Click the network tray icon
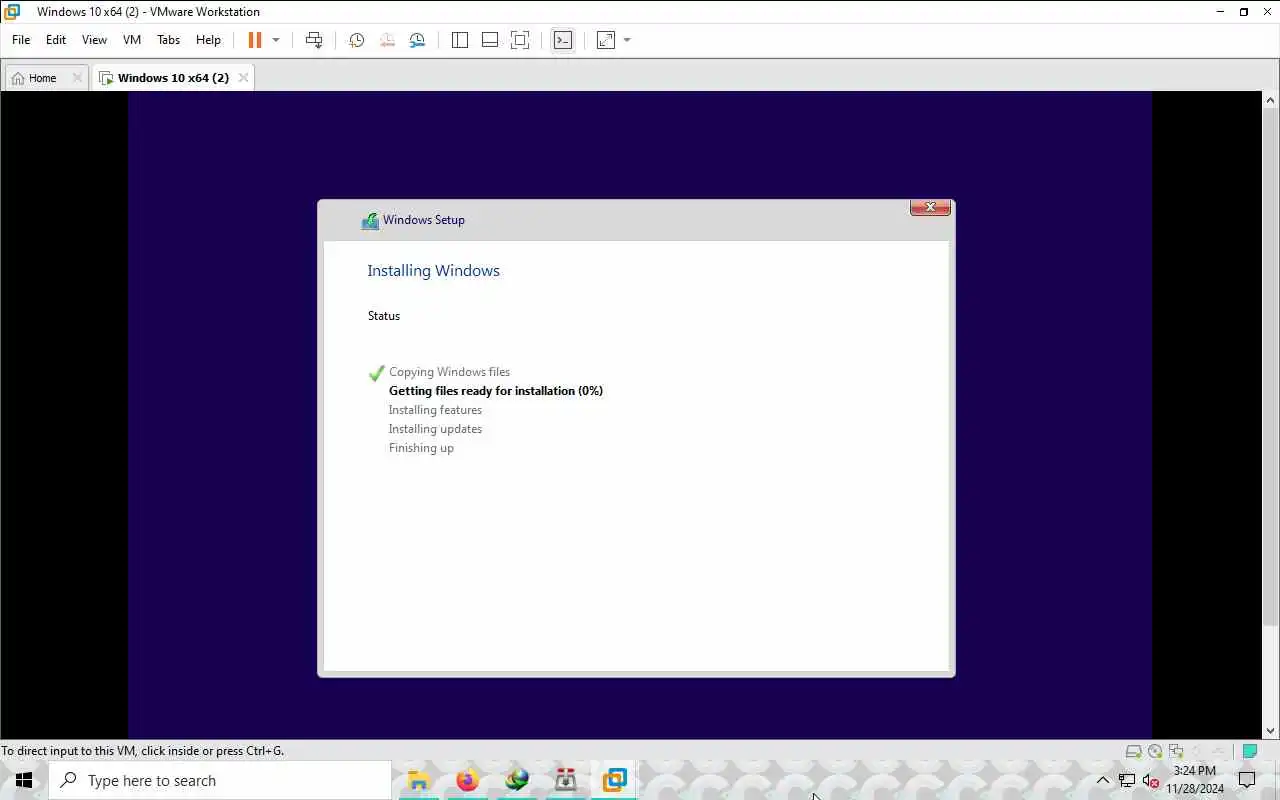 [x=1127, y=780]
